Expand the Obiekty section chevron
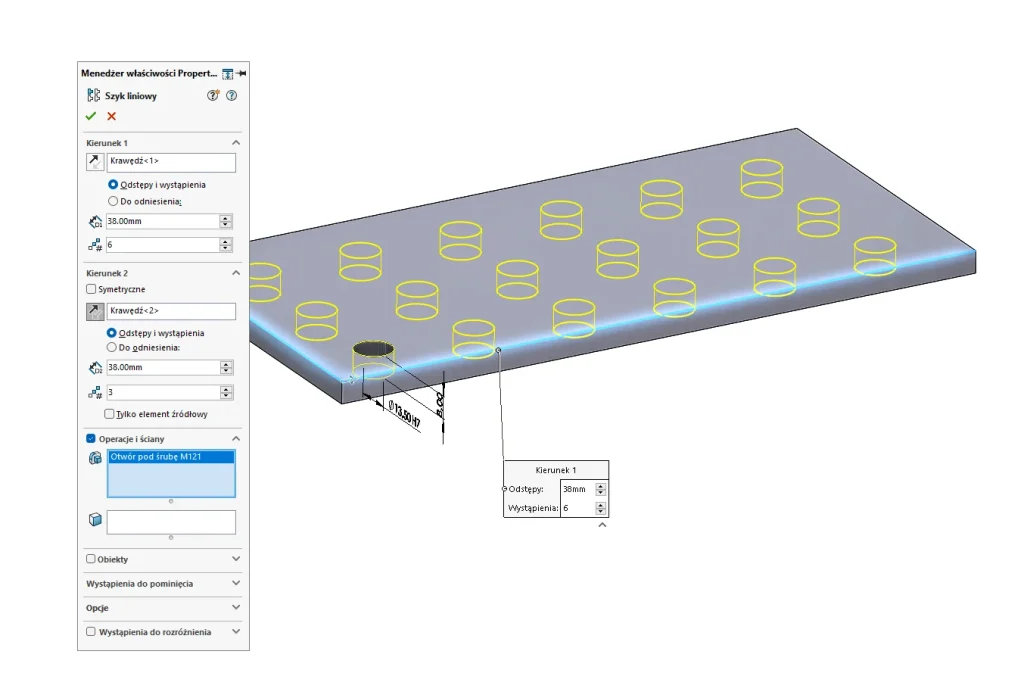Screen dimensions: 1024x673 tap(236, 559)
